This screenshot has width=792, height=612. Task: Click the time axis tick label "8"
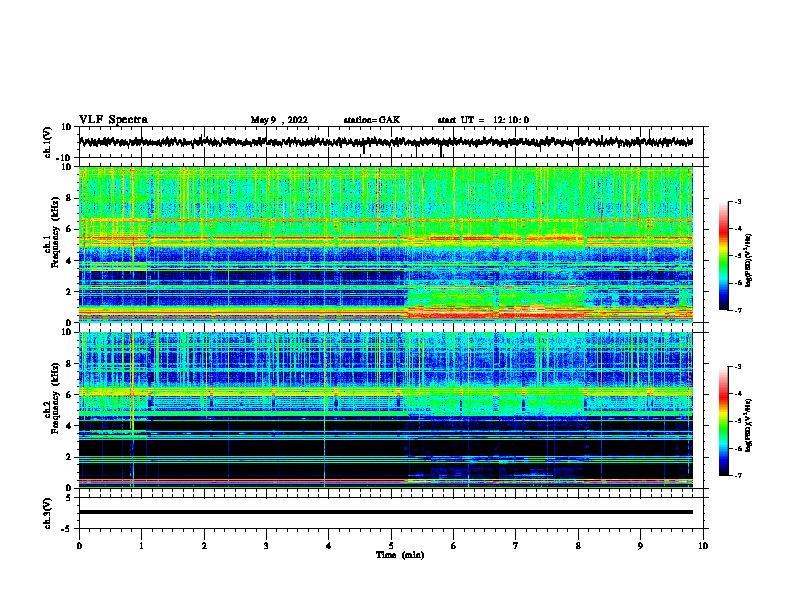(578, 546)
